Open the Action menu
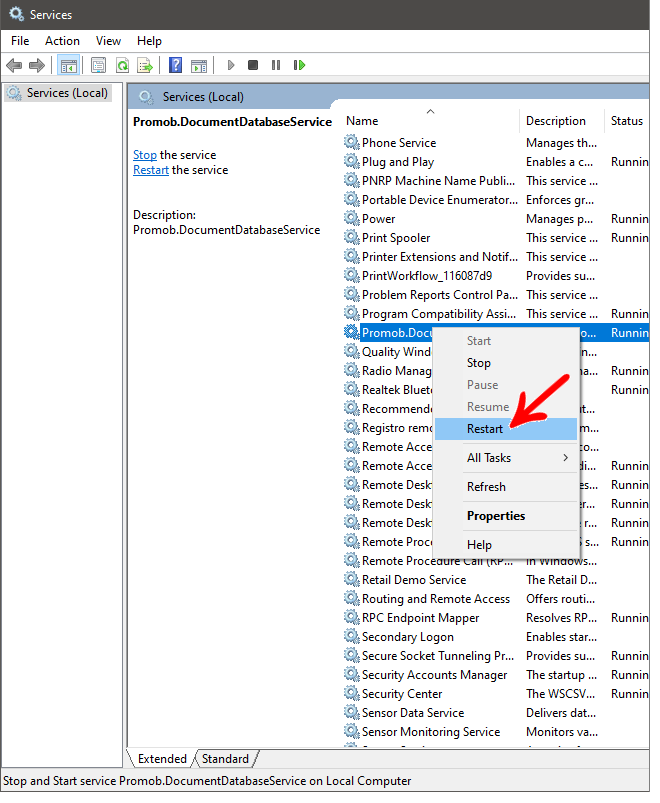 click(62, 41)
